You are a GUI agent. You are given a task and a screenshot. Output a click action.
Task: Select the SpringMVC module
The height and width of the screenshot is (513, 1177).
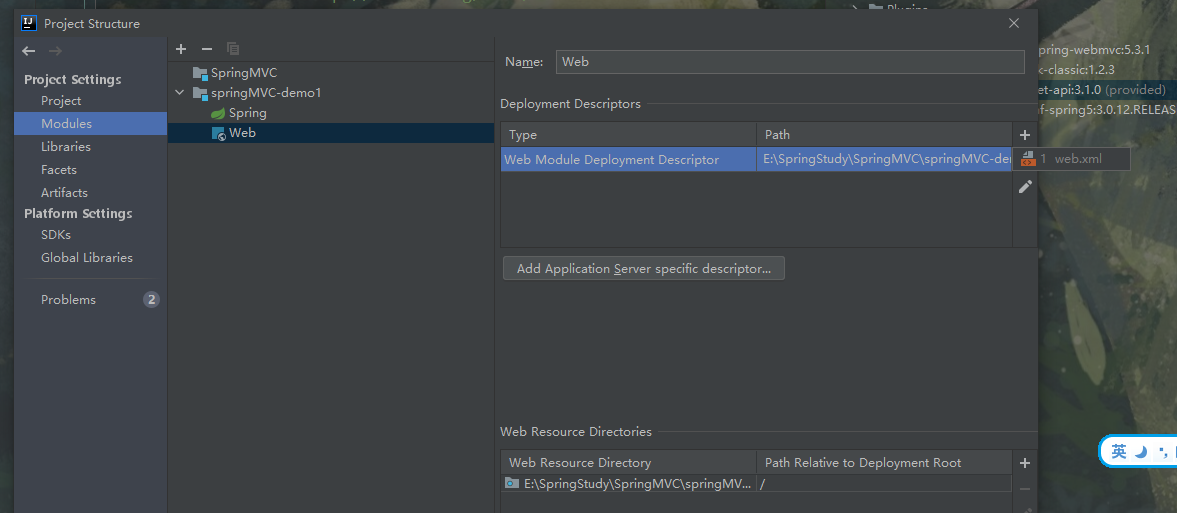(x=243, y=73)
